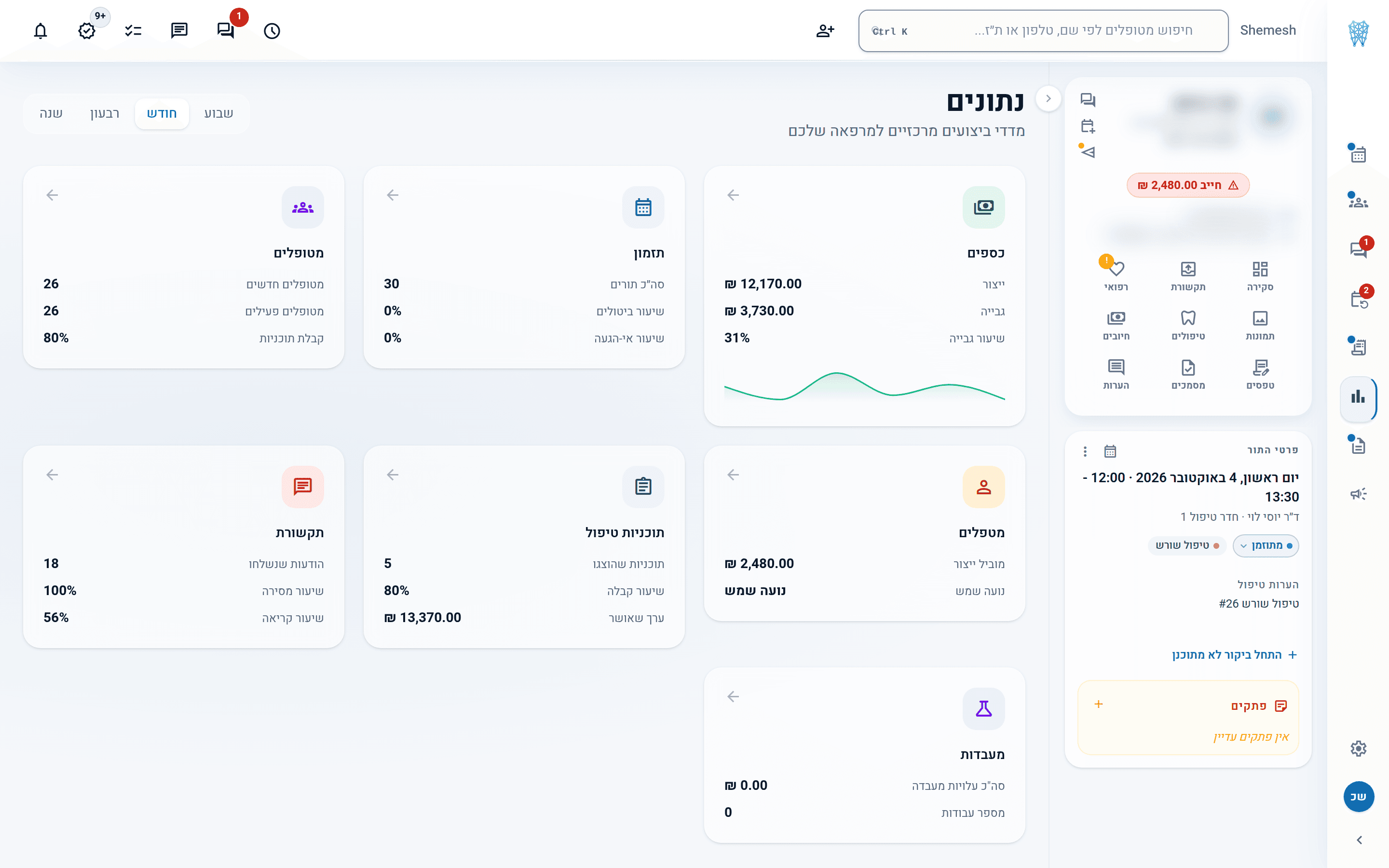Collapse the sidebar with bottom chevron
The width and height of the screenshot is (1389, 868).
(1359, 840)
